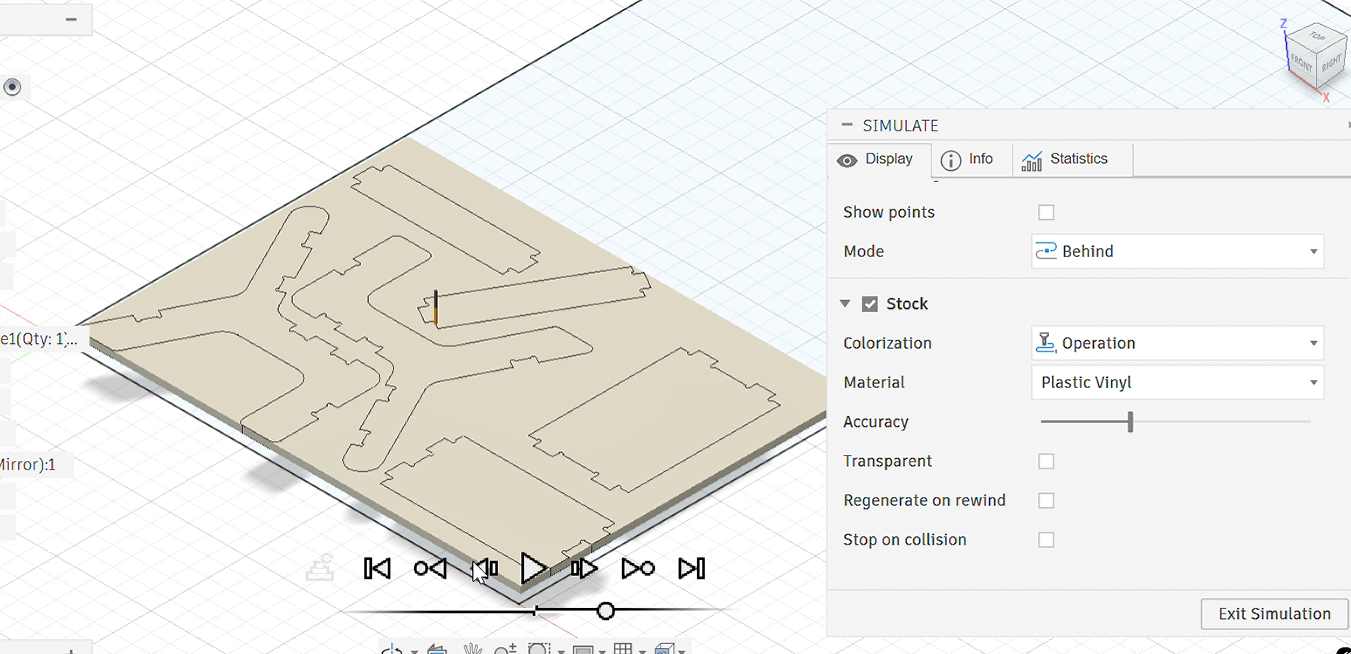Jump to end of simulation

[692, 568]
